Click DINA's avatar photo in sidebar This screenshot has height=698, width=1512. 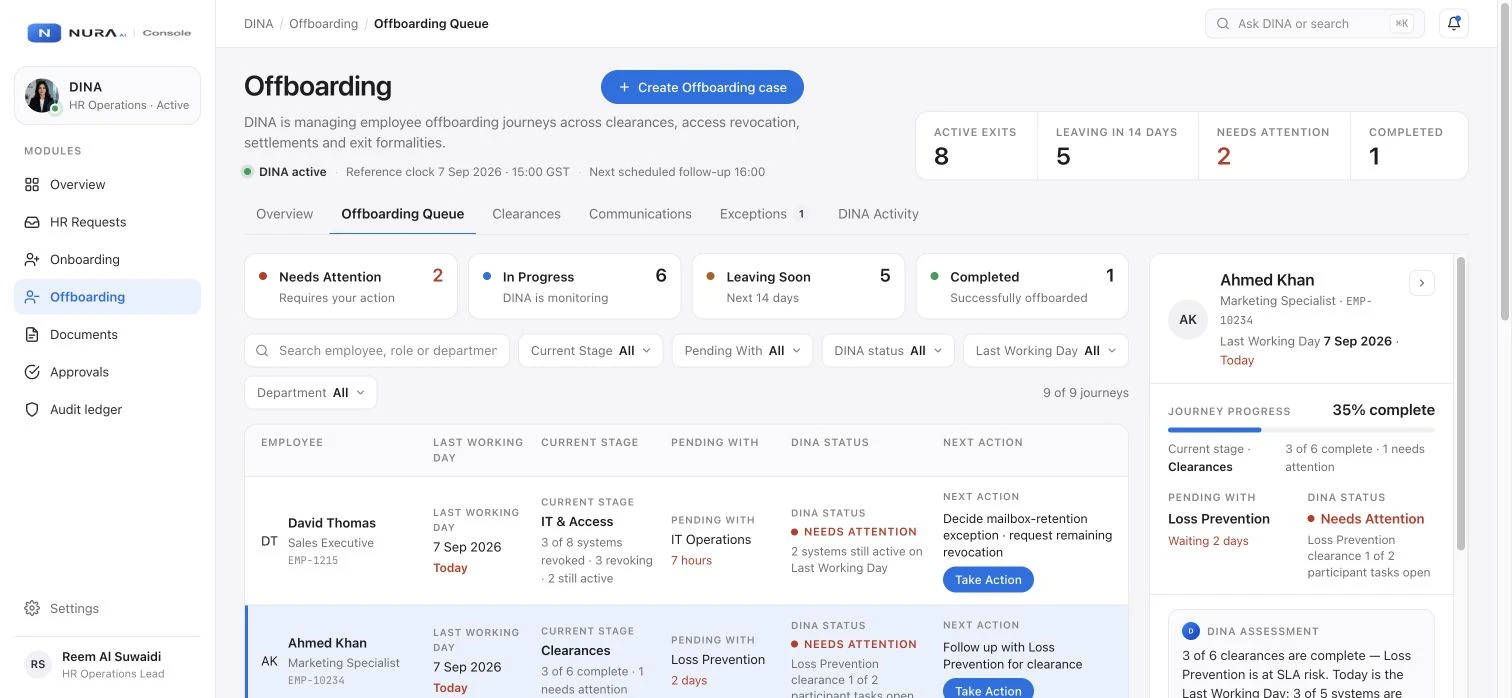42,96
